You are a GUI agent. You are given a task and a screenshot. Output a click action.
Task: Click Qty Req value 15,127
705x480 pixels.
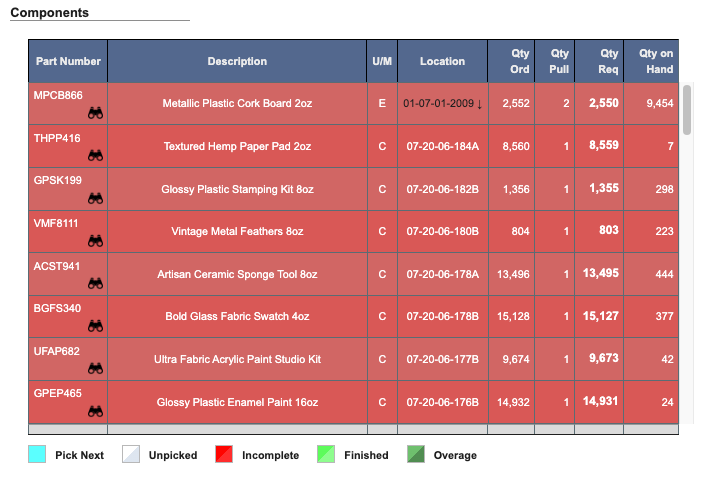click(x=601, y=316)
